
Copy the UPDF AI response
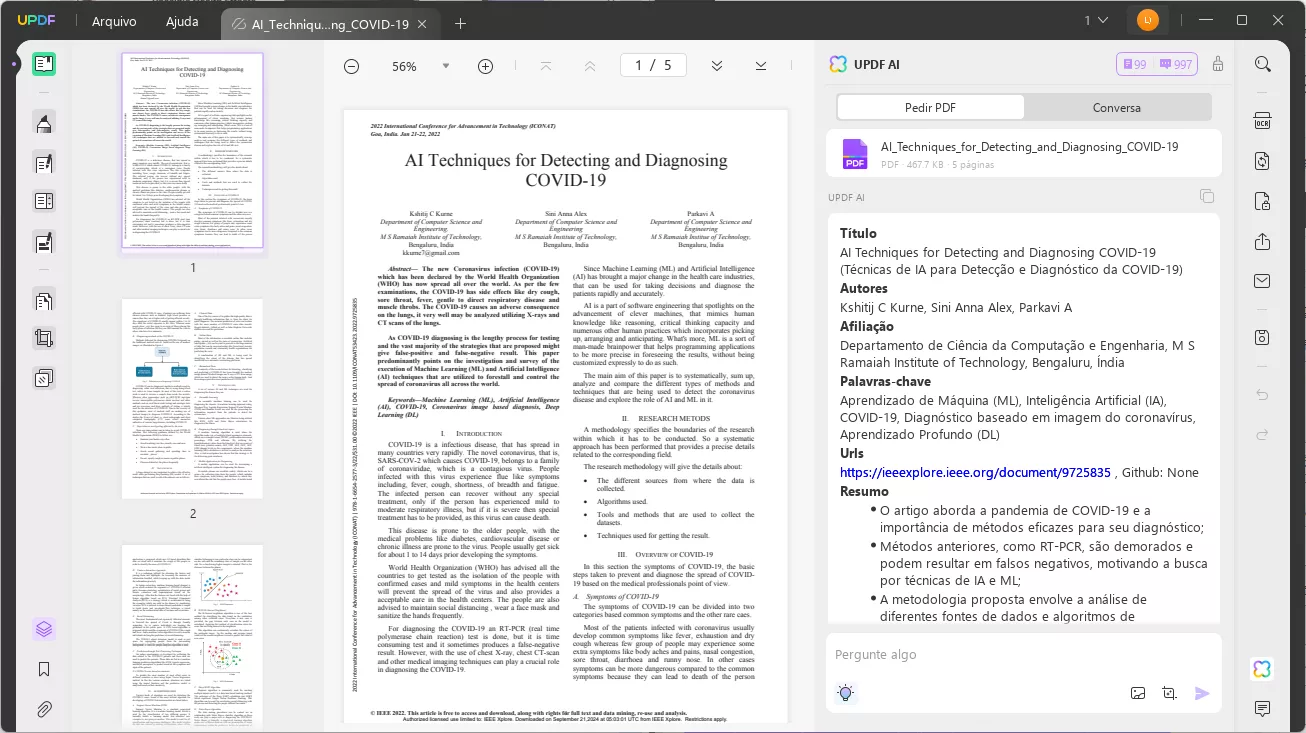click(1207, 197)
